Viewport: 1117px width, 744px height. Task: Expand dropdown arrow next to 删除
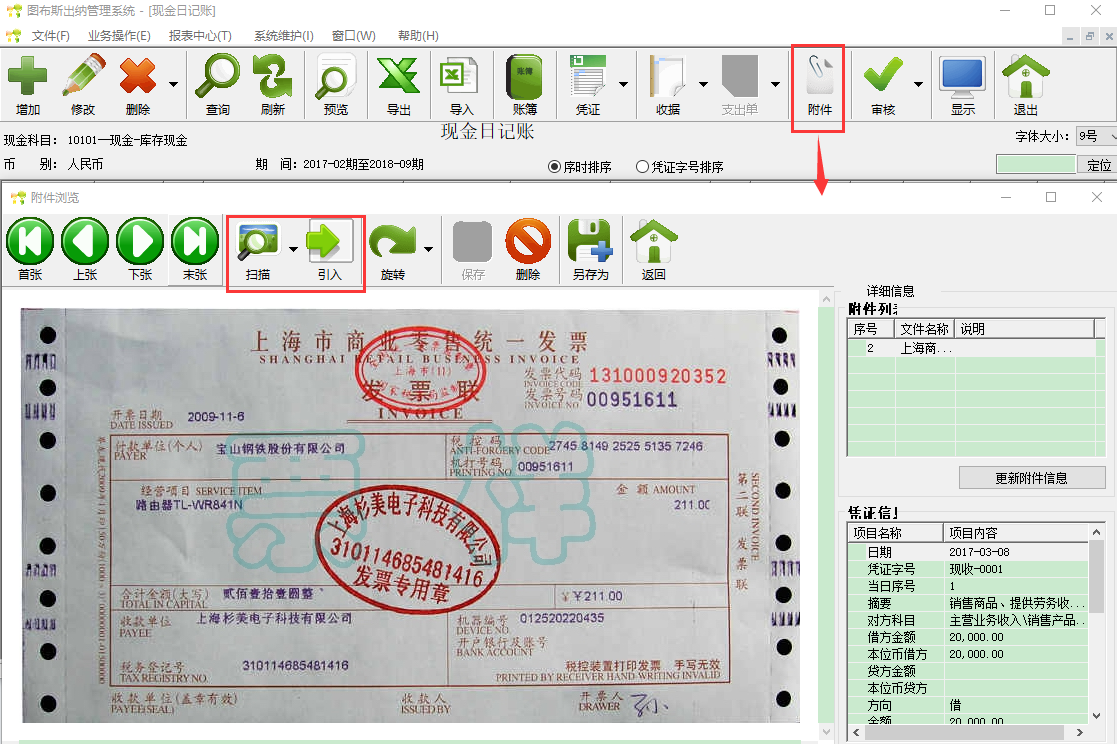[x=173, y=84]
